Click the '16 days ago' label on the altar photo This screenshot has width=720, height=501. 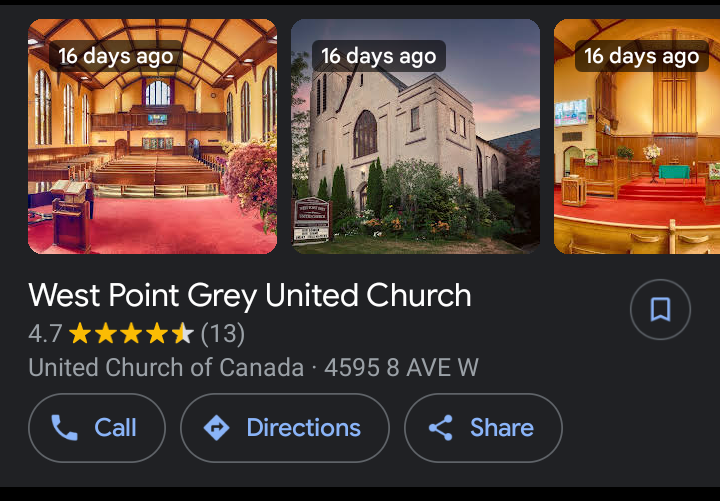(x=641, y=56)
